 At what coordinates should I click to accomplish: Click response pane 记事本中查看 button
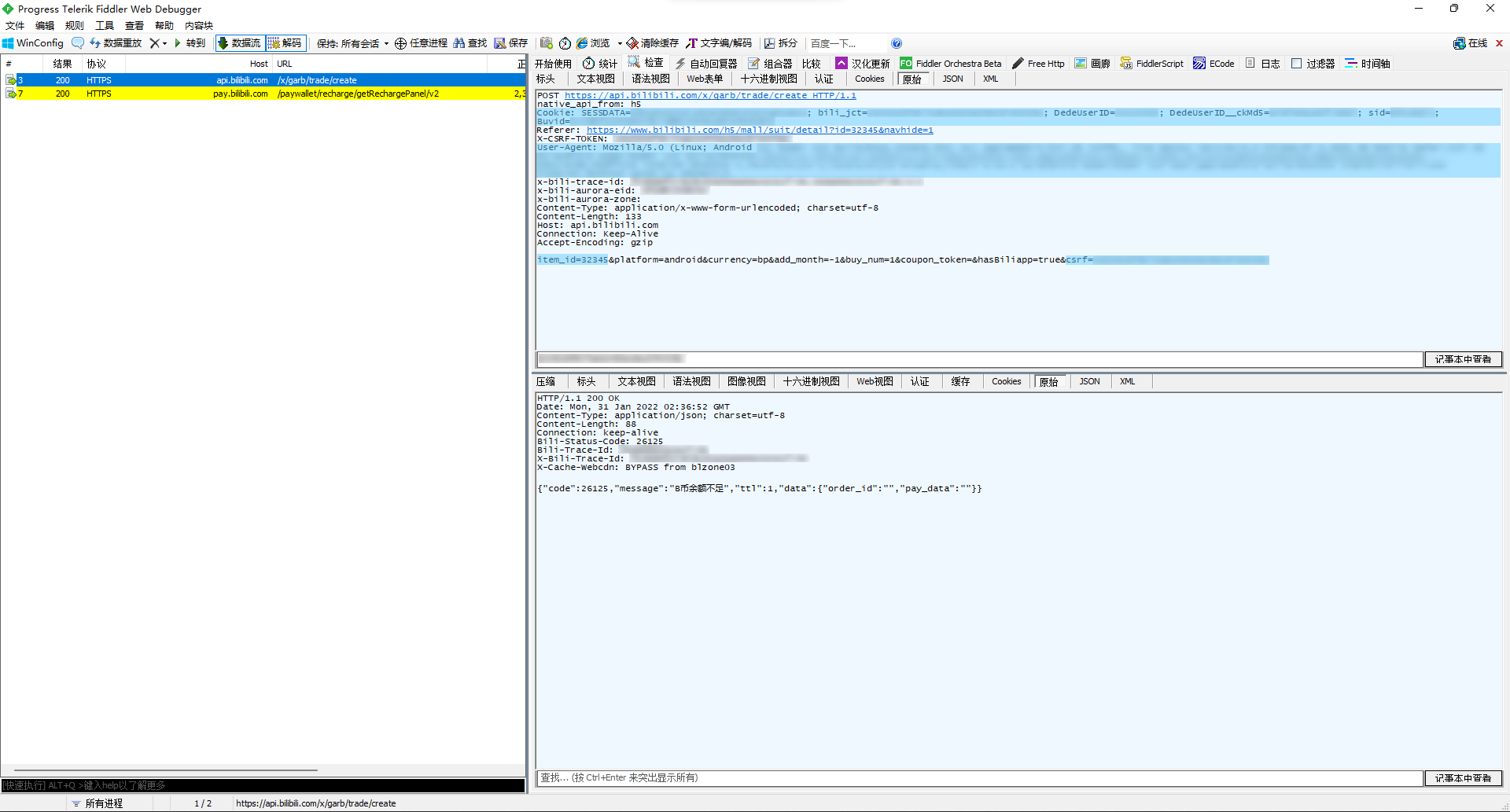point(1463,778)
